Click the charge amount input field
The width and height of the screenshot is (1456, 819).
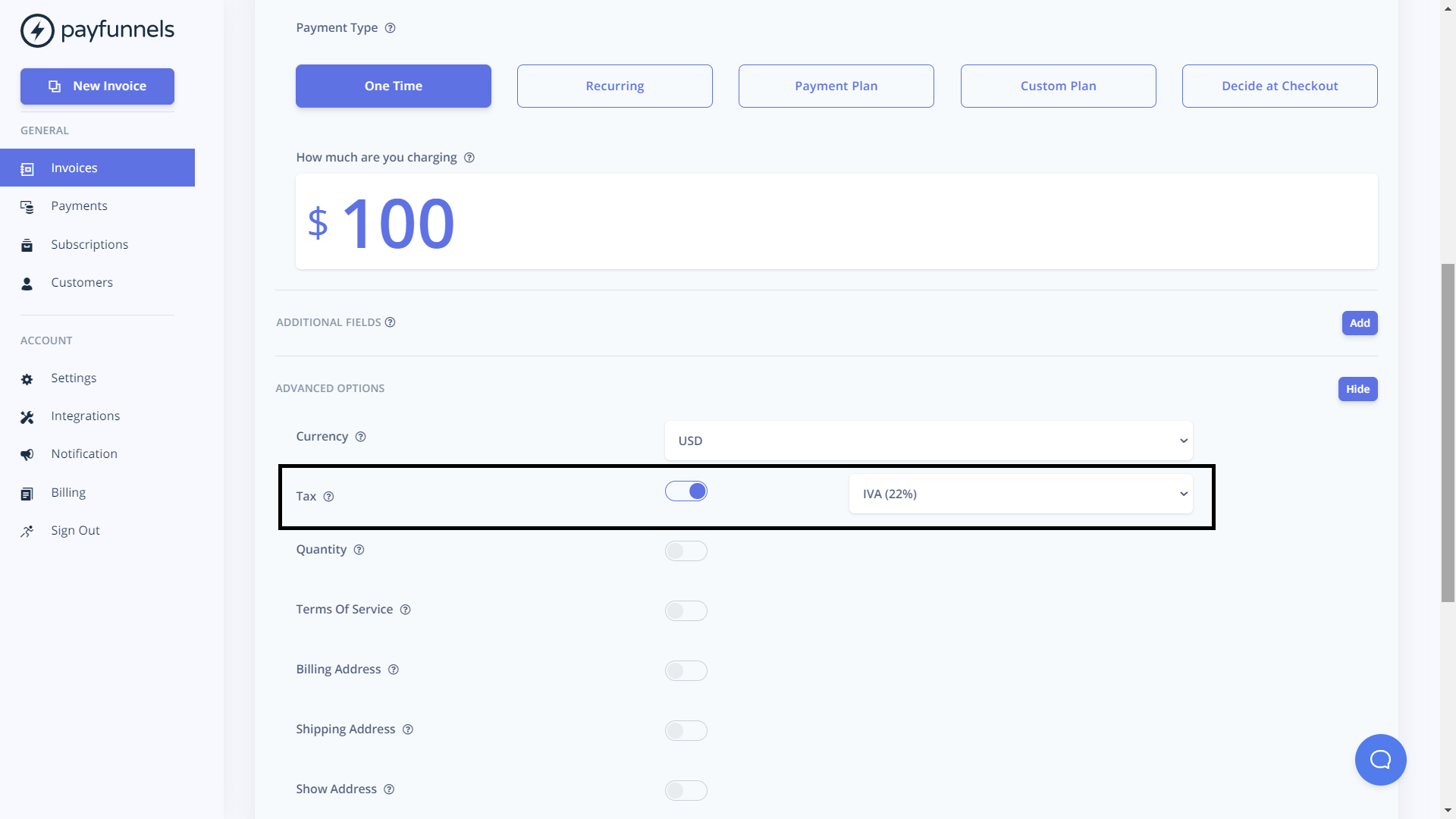coord(834,222)
